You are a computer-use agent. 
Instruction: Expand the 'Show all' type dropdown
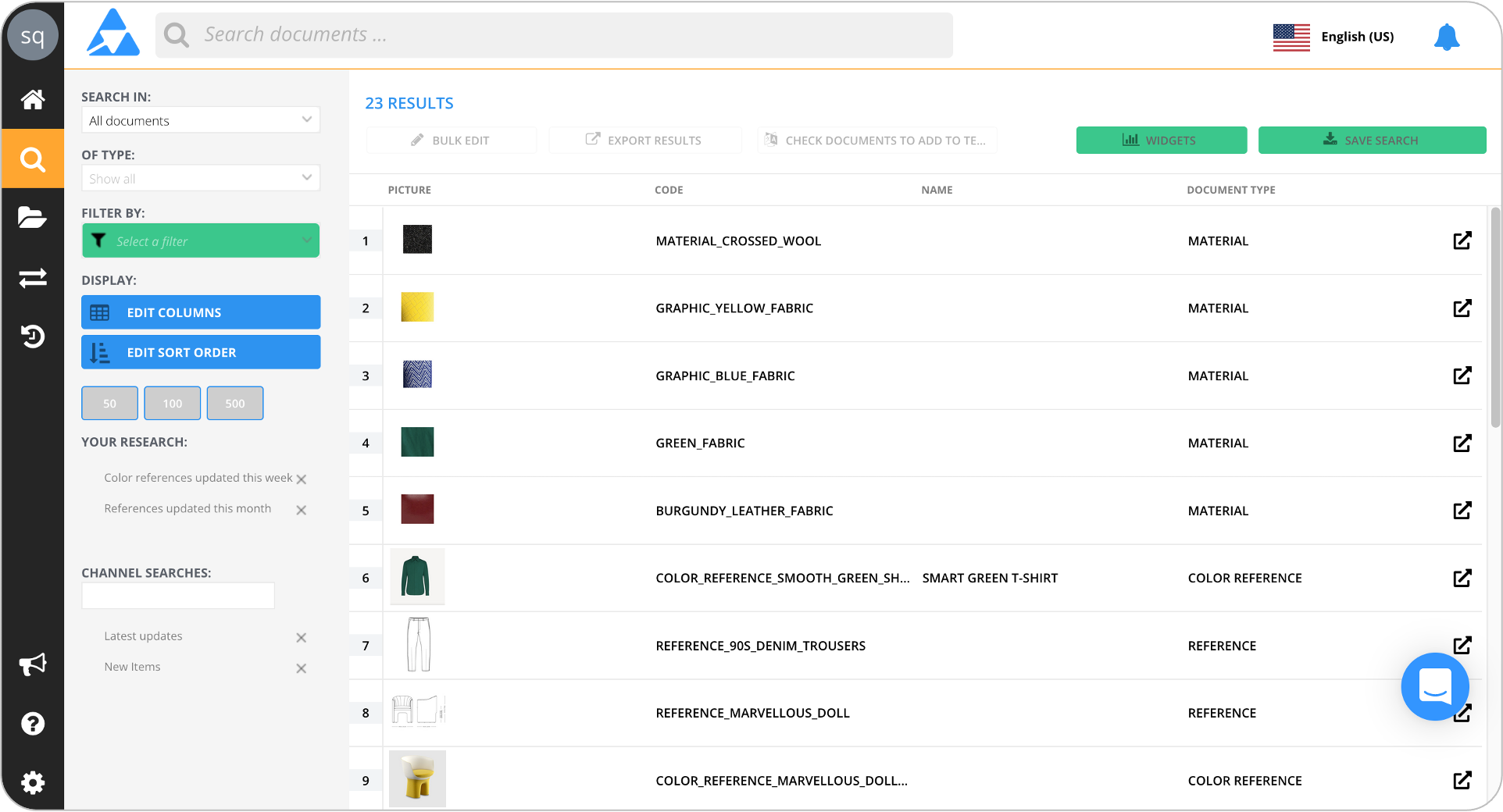pyautogui.click(x=201, y=178)
